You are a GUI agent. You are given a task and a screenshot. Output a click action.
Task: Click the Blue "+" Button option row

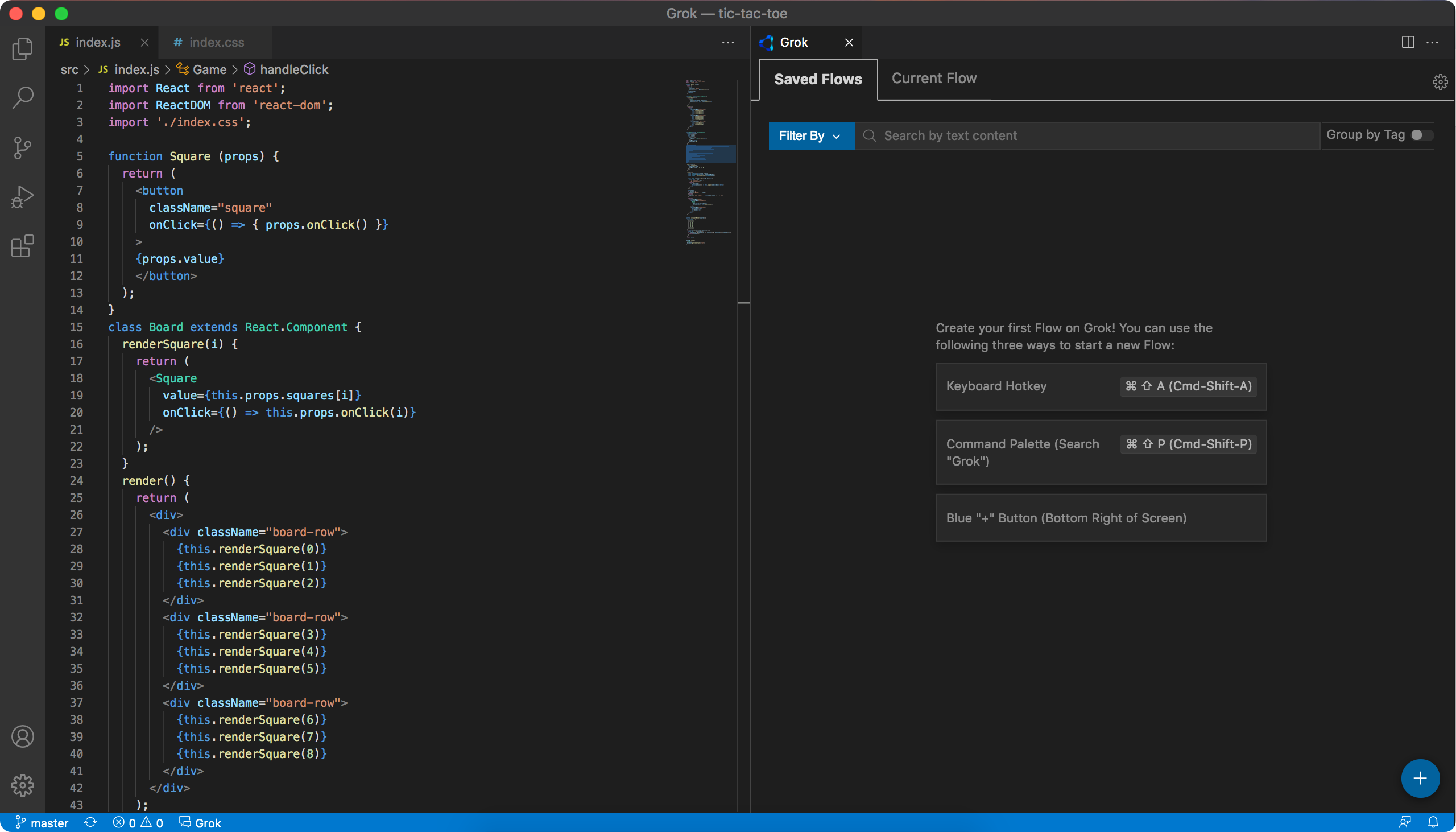click(x=1101, y=518)
